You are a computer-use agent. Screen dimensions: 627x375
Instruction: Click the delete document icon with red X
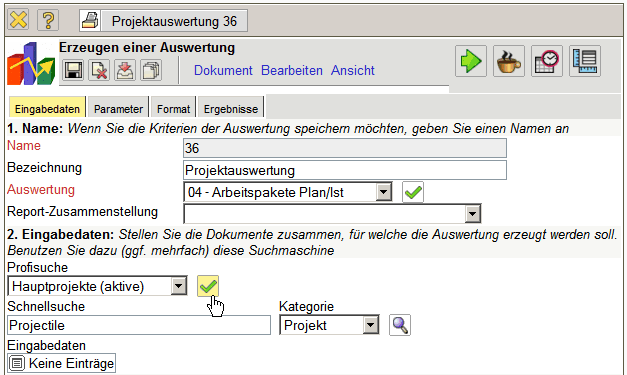coord(99,70)
